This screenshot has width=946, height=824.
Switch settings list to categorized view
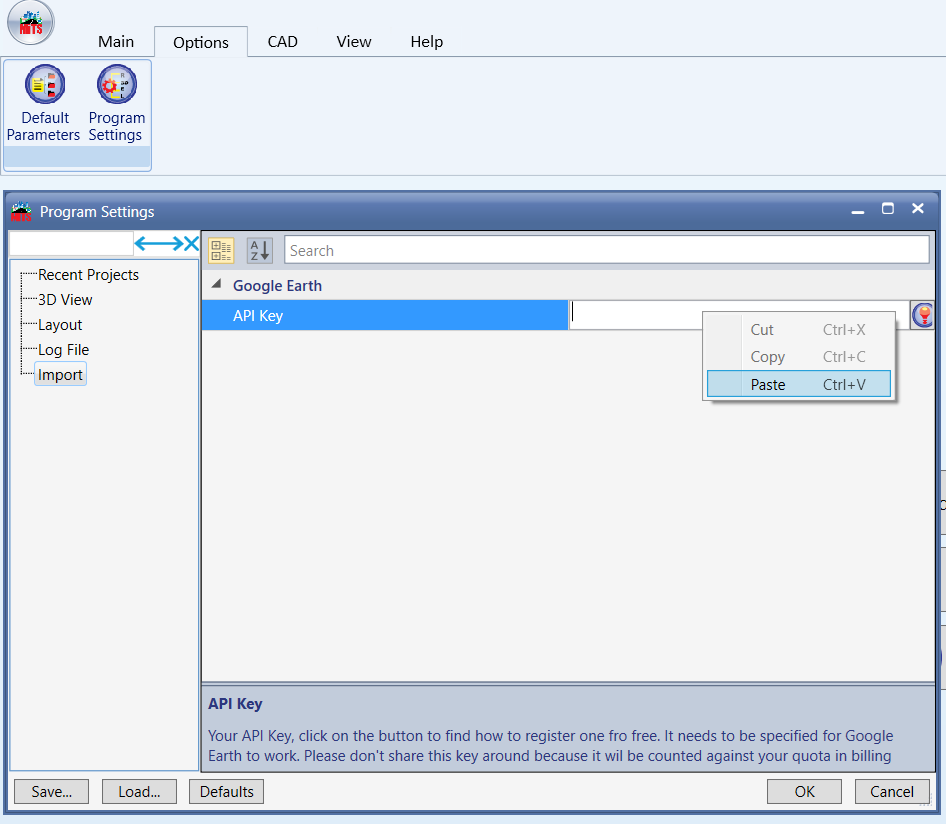[221, 250]
